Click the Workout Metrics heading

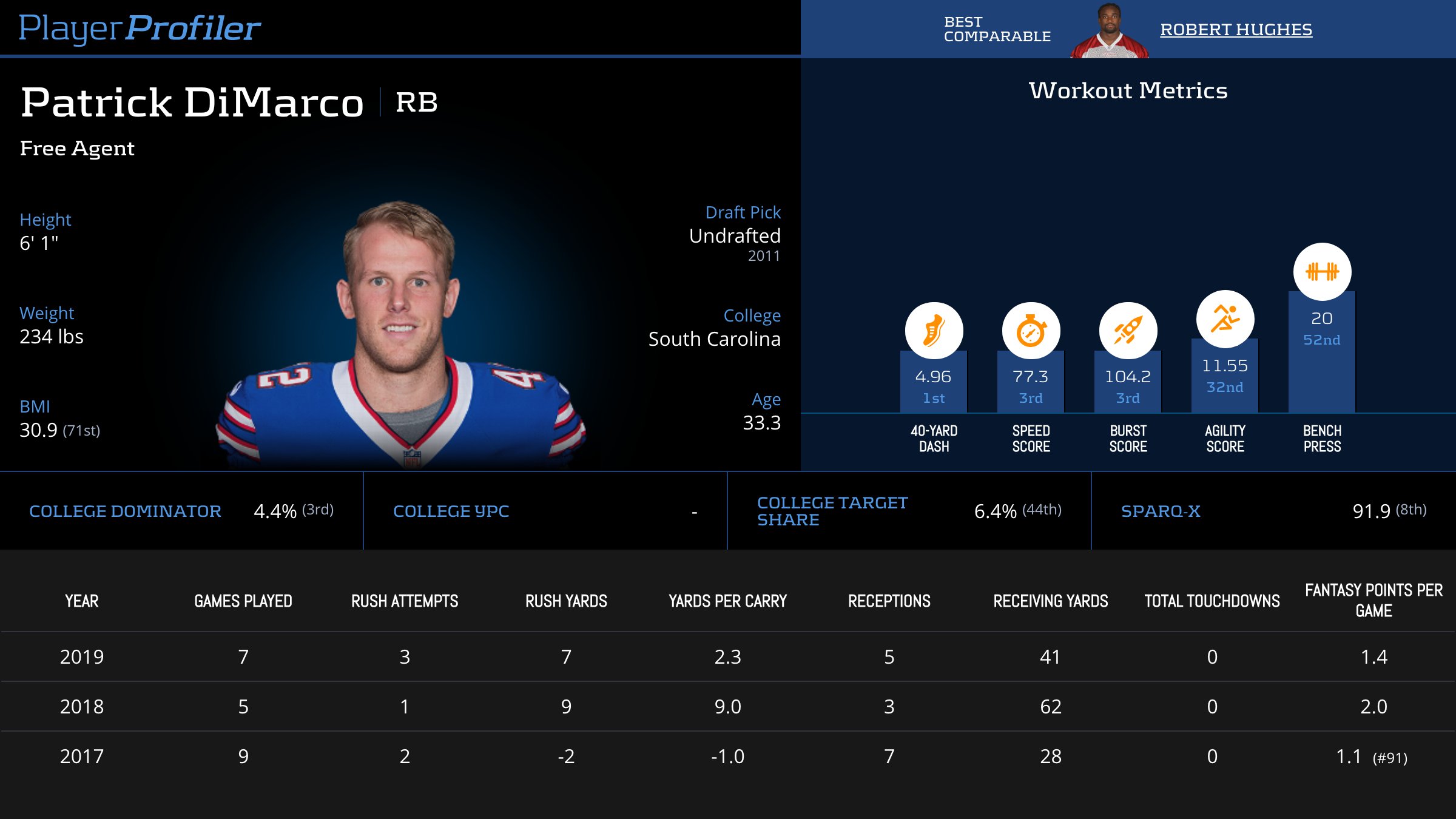coord(1128,90)
